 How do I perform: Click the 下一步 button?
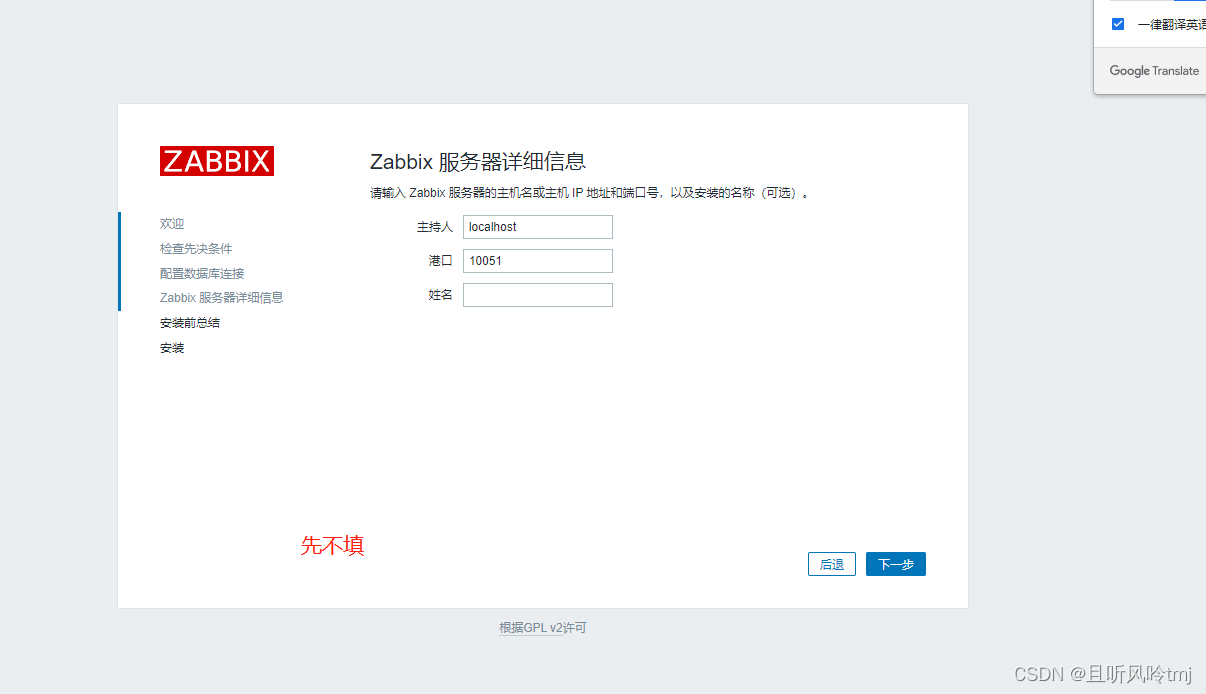(x=896, y=564)
